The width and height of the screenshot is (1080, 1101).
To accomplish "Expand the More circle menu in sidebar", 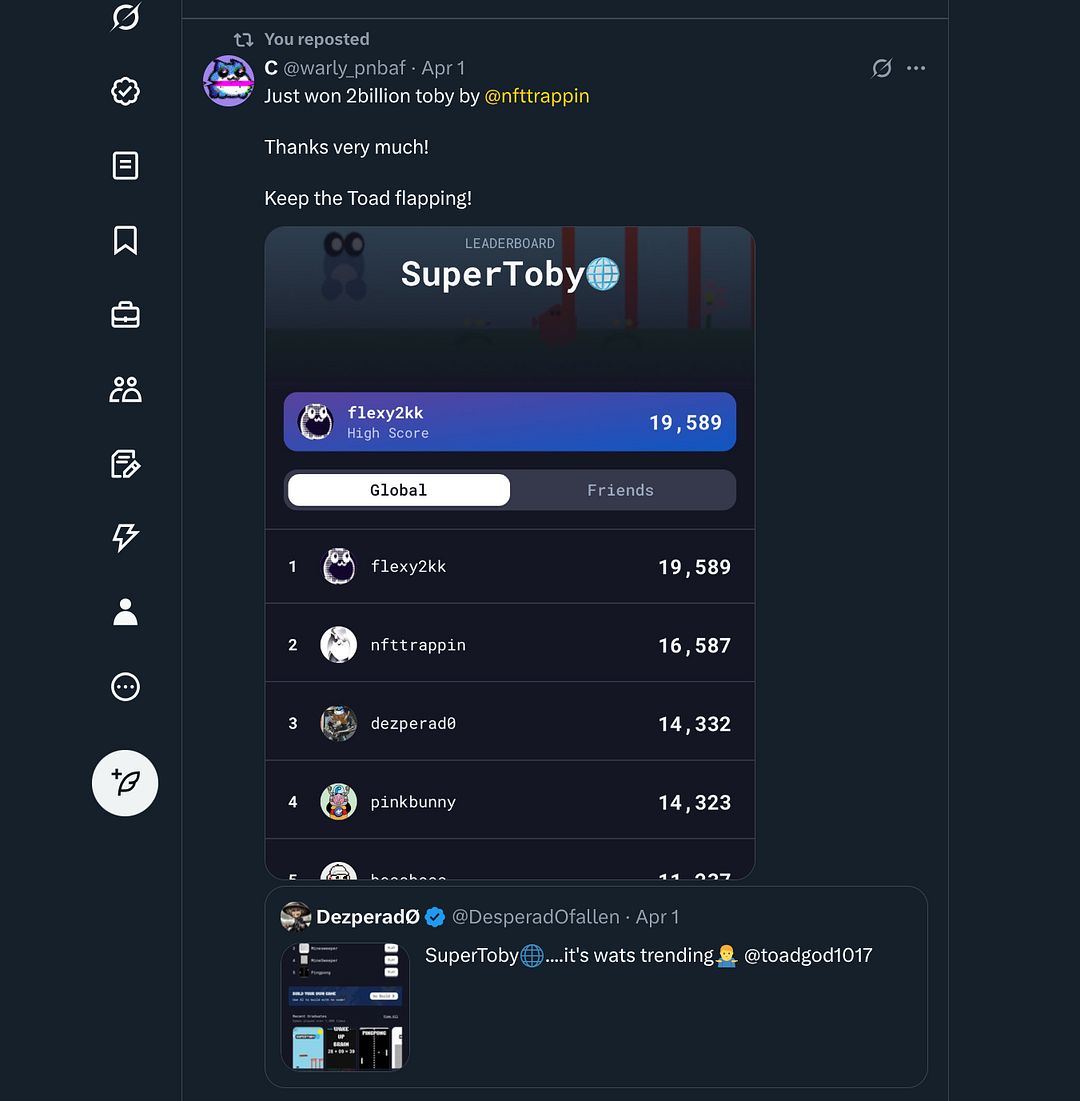I will (x=125, y=687).
